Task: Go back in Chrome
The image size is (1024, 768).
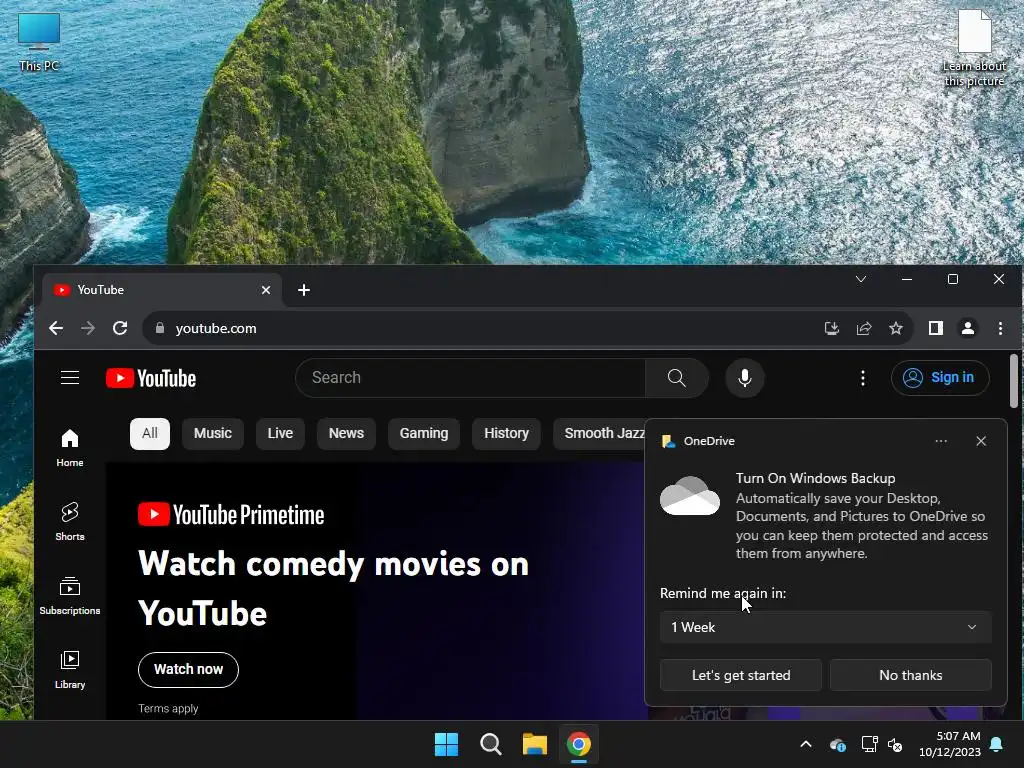Action: tap(56, 328)
